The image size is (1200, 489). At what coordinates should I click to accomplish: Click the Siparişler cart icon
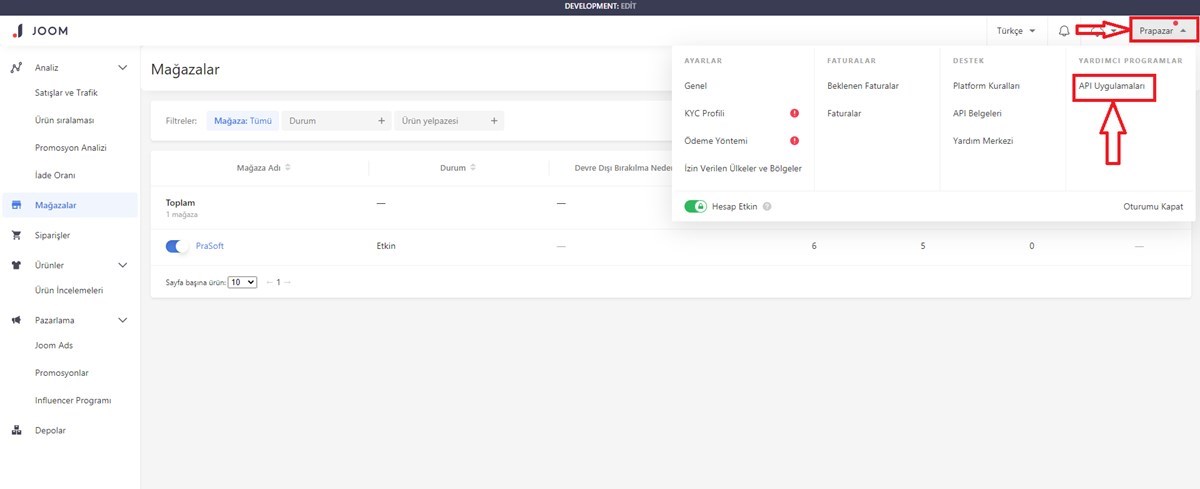[16, 236]
